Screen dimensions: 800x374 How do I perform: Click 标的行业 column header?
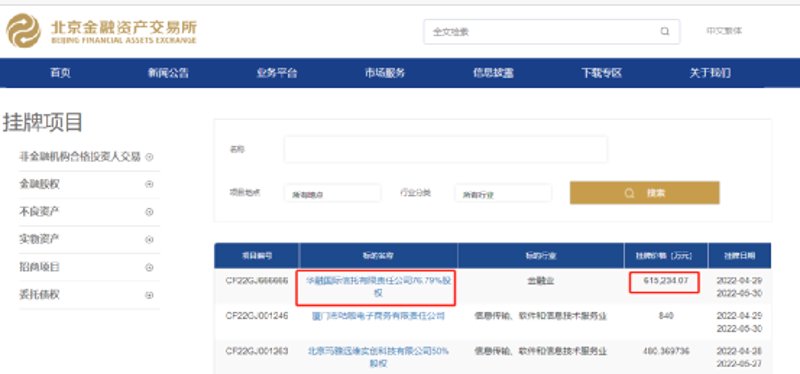541,256
